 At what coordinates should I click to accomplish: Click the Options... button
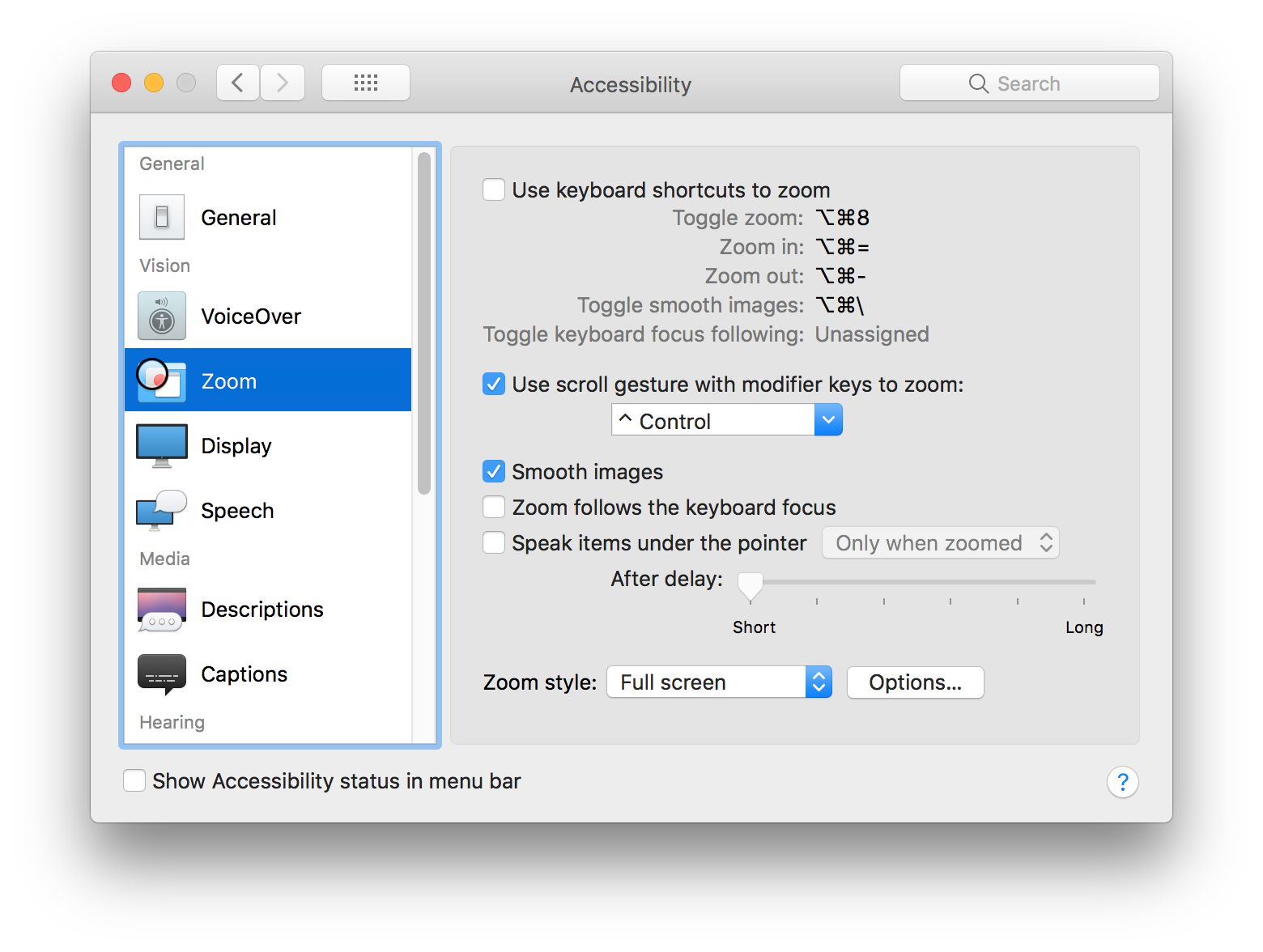click(916, 682)
